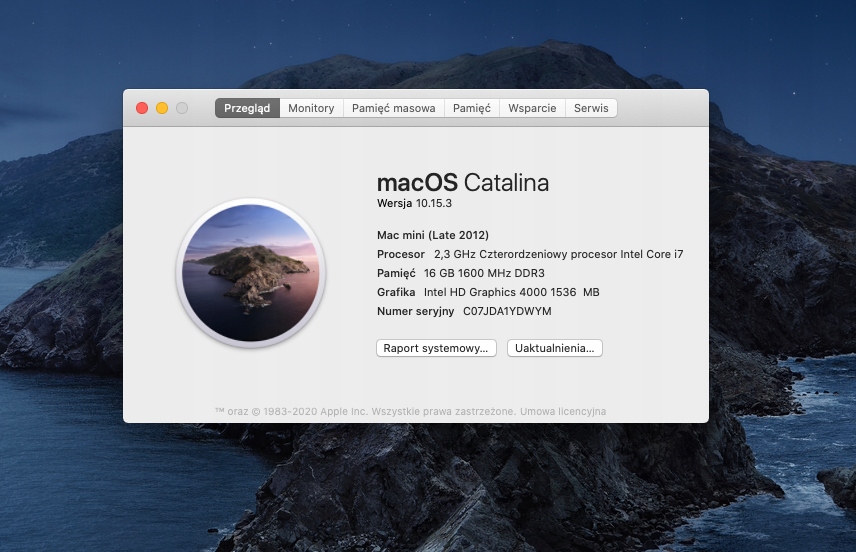Image resolution: width=856 pixels, height=552 pixels.
Task: Open the Pamięć tab
Action: (472, 108)
